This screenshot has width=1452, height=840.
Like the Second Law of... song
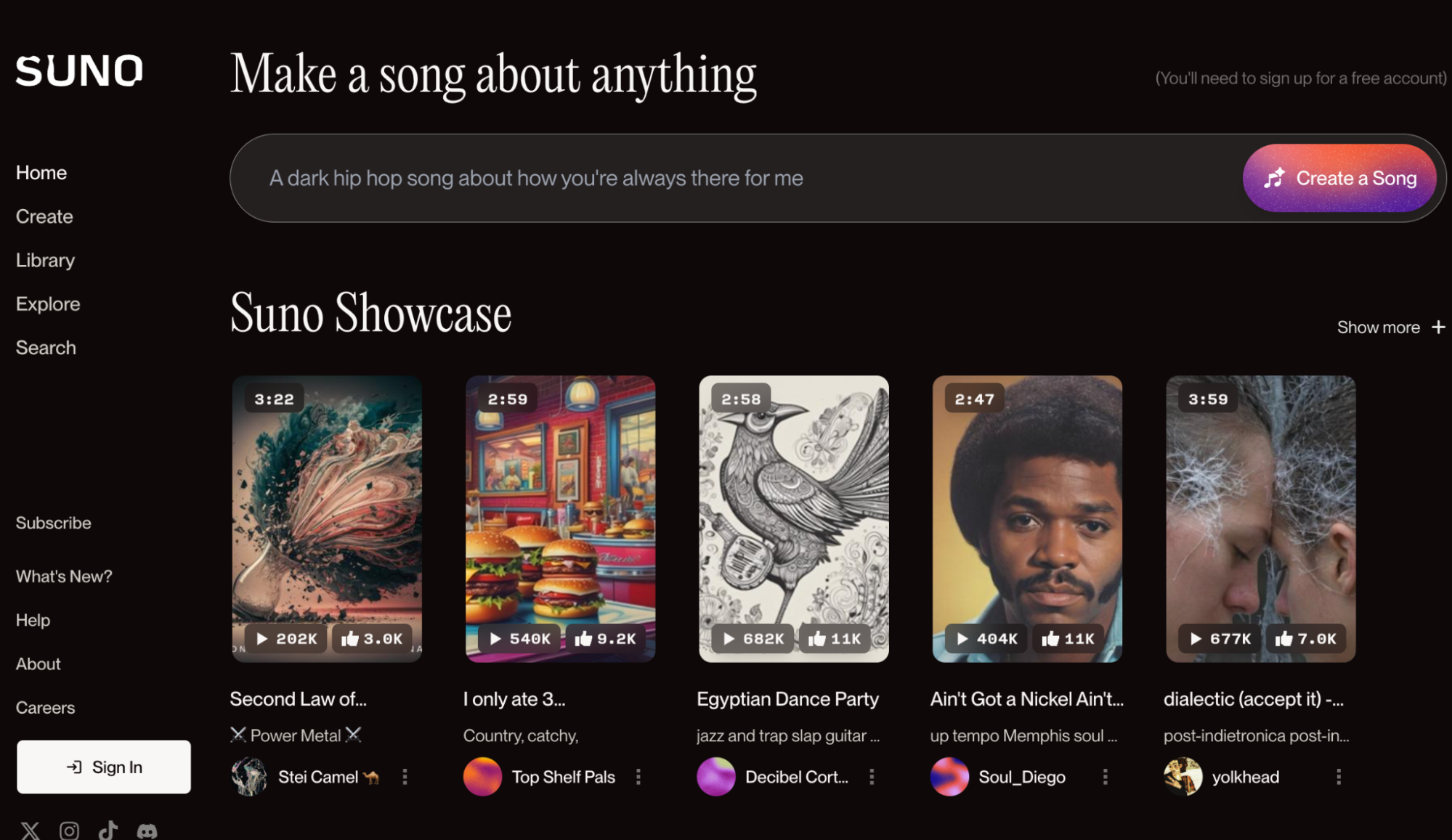click(372, 639)
